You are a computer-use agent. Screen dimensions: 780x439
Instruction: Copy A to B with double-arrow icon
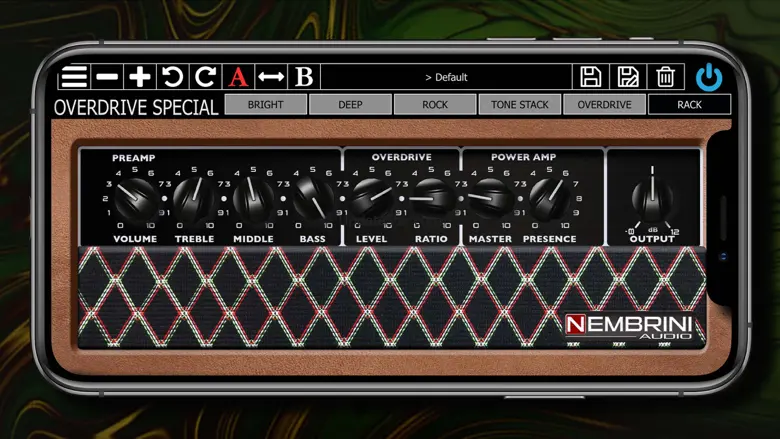pyautogui.click(x=271, y=77)
